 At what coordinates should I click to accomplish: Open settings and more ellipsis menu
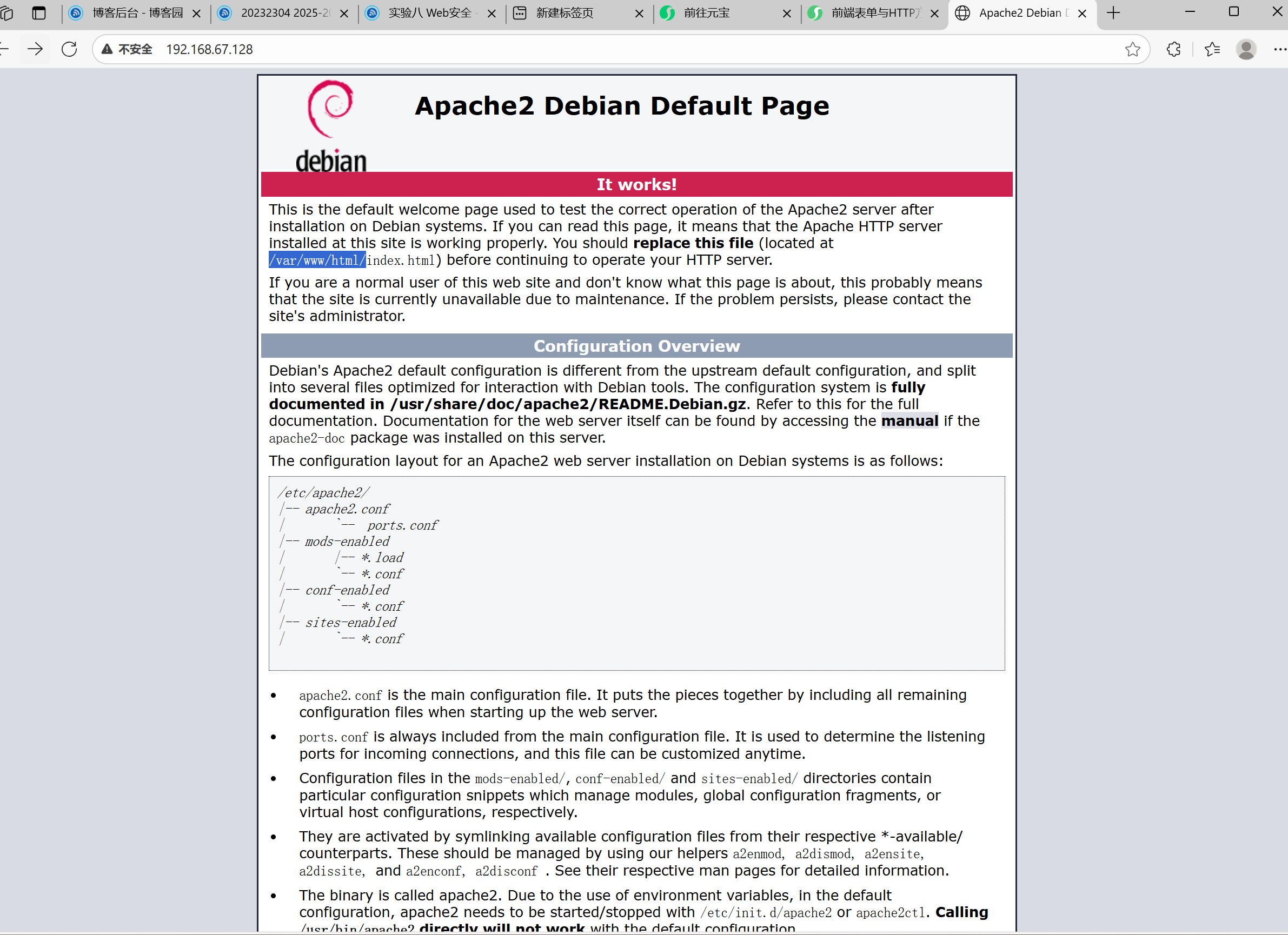[x=1279, y=49]
